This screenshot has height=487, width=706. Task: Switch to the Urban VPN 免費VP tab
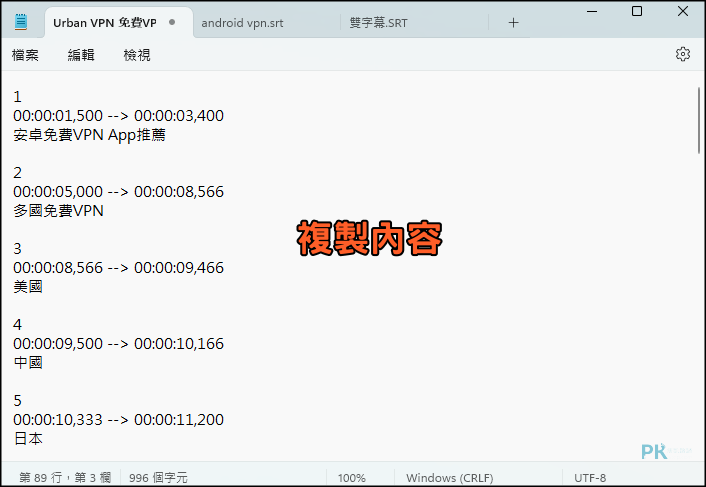[x=118, y=23]
